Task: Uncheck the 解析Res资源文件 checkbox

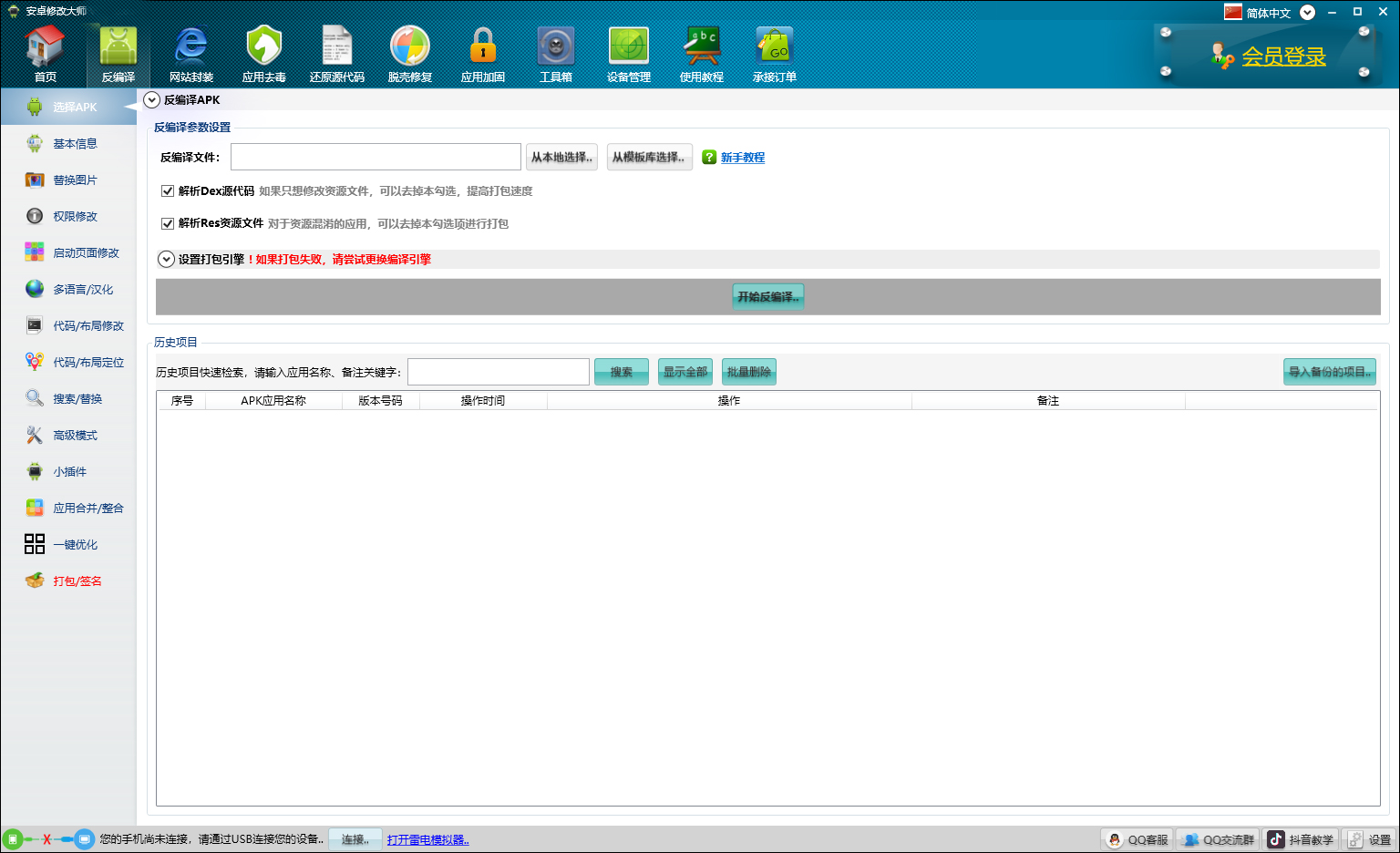Action: [168, 223]
